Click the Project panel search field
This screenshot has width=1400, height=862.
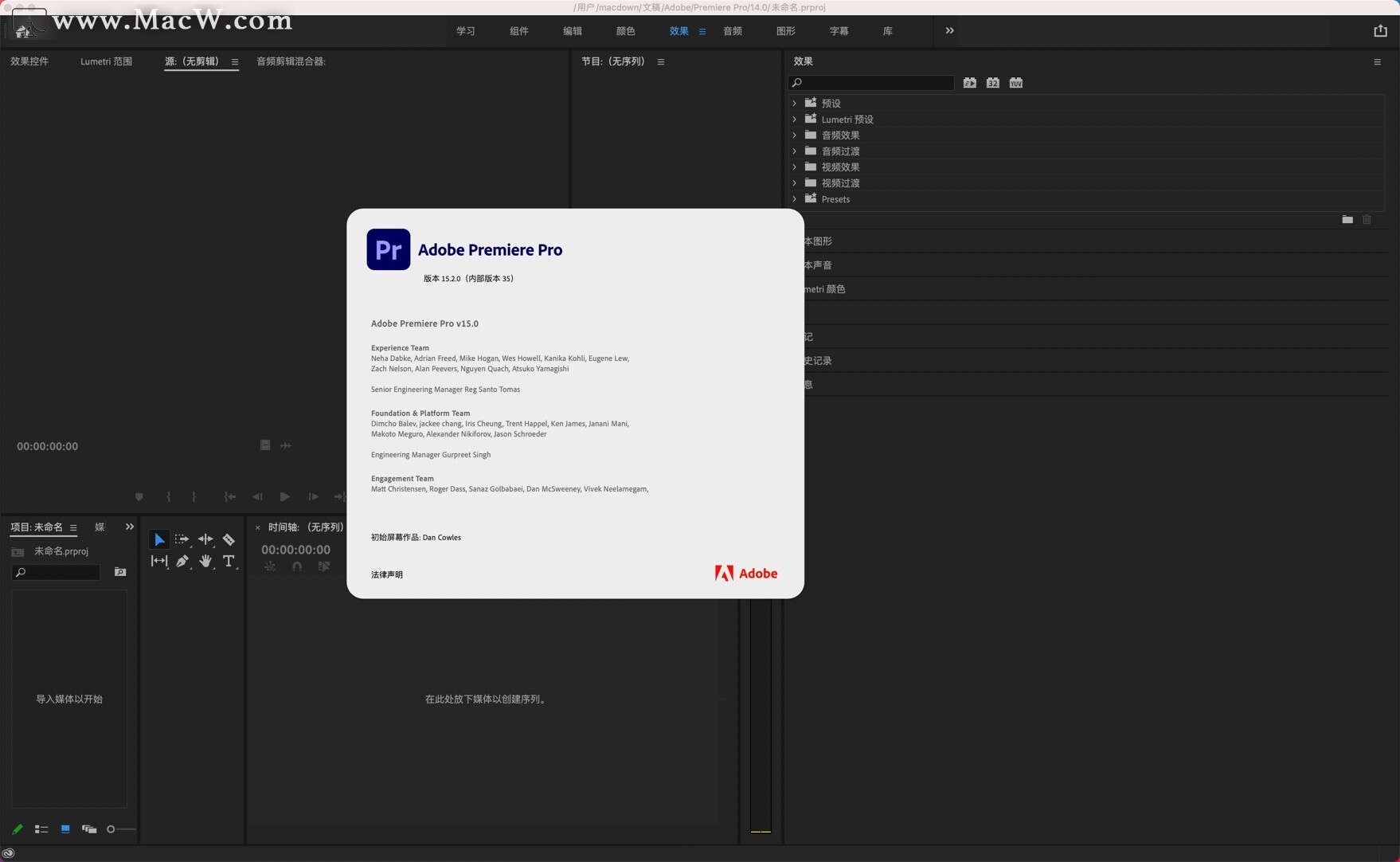pyautogui.click(x=56, y=572)
